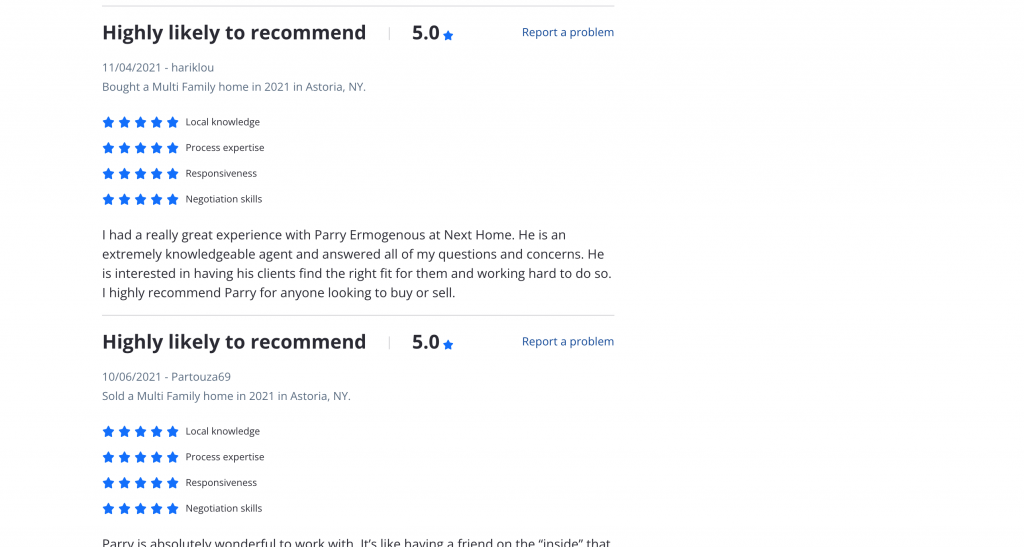This screenshot has width=1024, height=547.
Task: Click the fifth star of Process expertise in hariklou's review
Action: pyautogui.click(x=173, y=148)
